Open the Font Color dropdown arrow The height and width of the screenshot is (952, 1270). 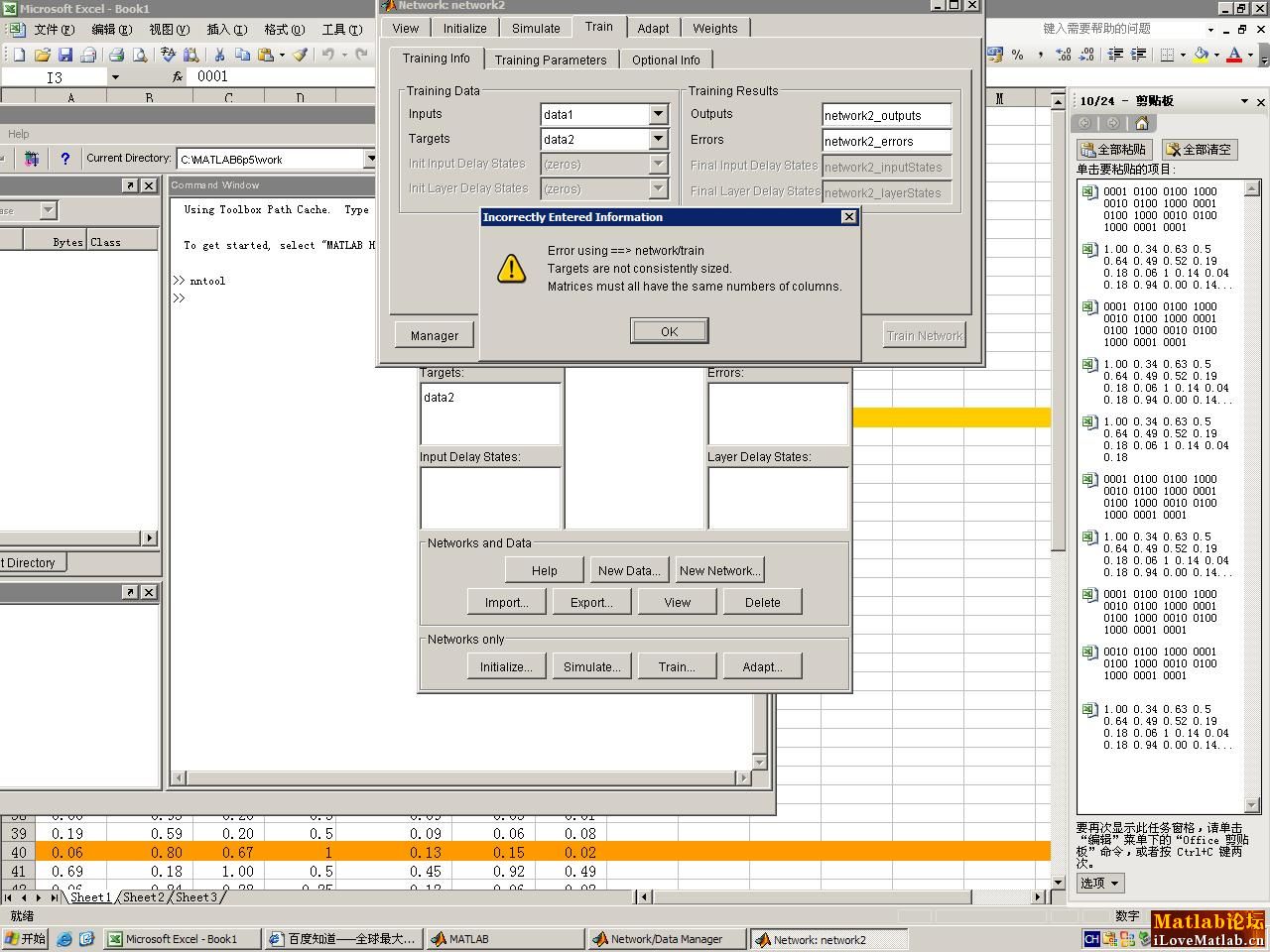click(x=1250, y=55)
